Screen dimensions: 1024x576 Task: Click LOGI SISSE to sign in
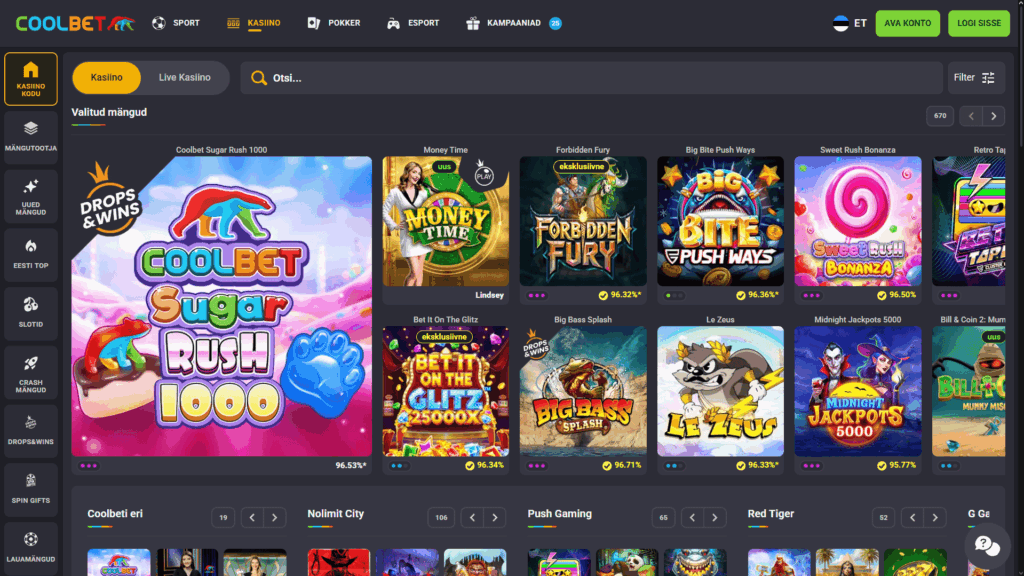(x=978, y=22)
